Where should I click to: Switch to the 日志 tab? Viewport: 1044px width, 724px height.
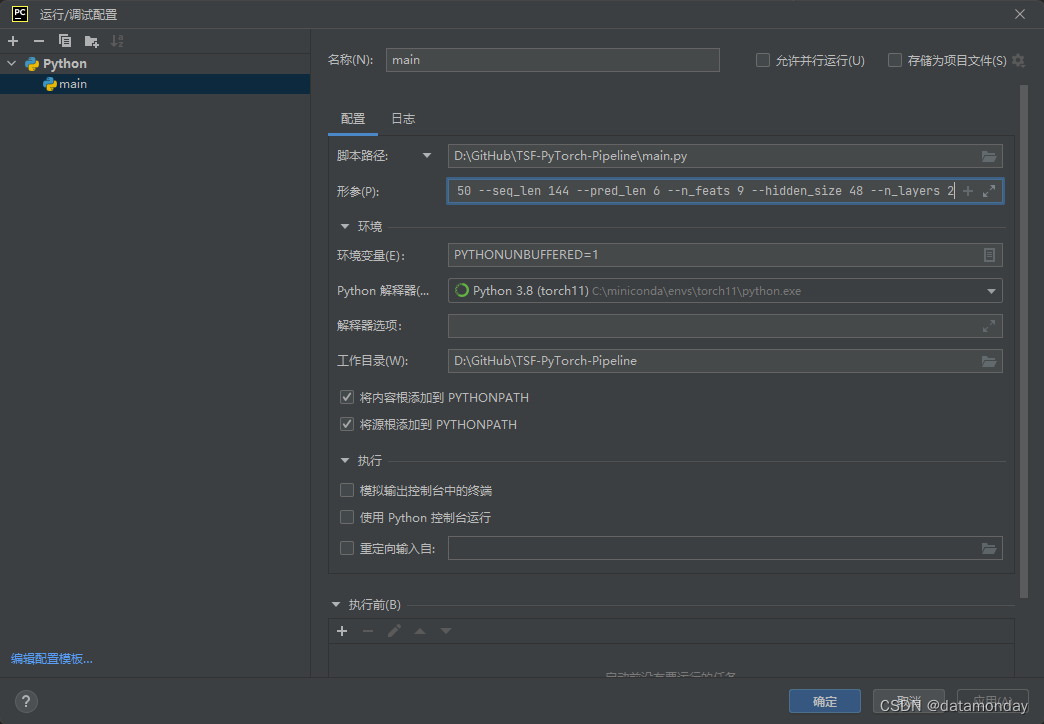[403, 119]
